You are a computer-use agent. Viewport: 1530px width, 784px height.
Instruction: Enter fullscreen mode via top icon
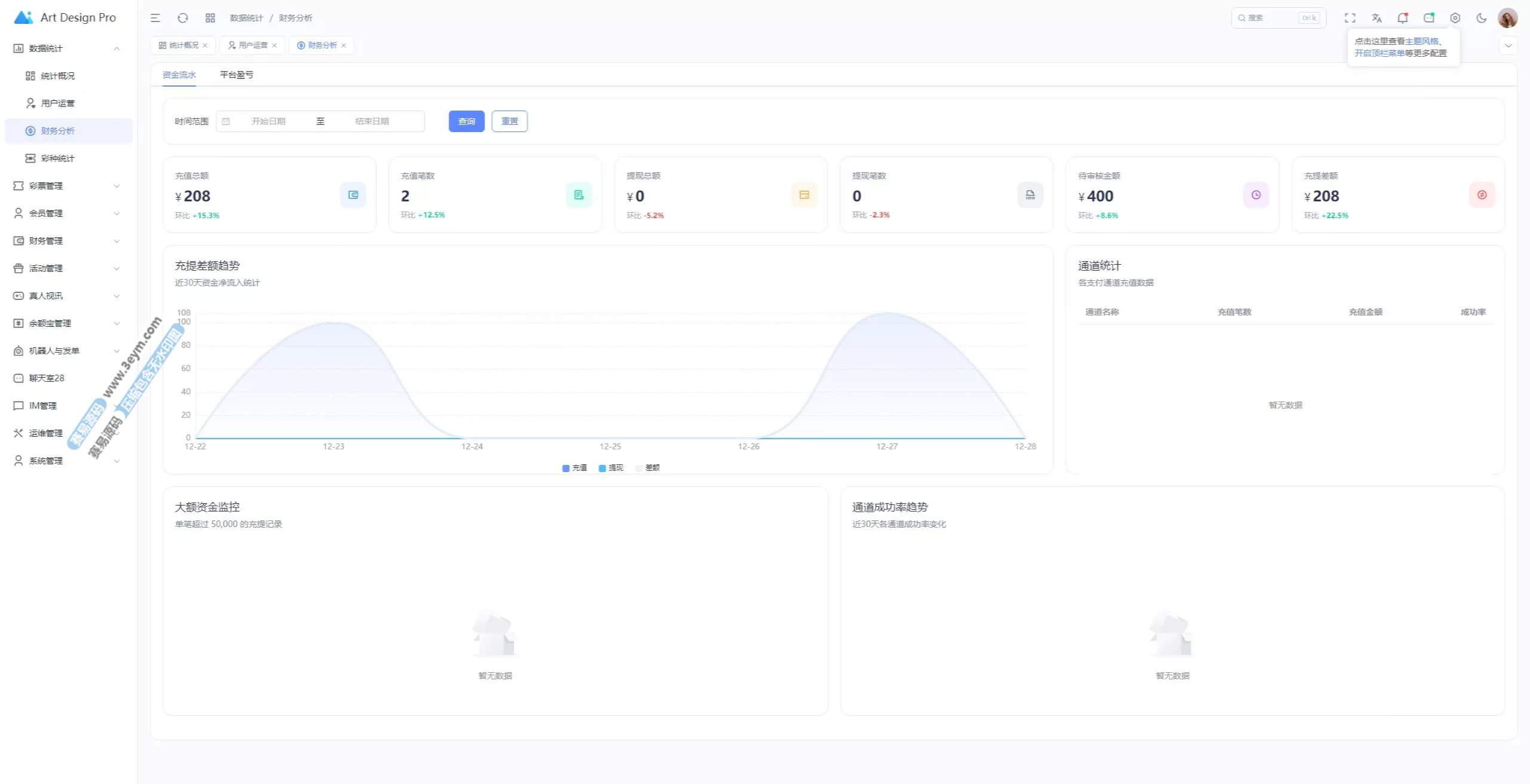(x=1350, y=18)
